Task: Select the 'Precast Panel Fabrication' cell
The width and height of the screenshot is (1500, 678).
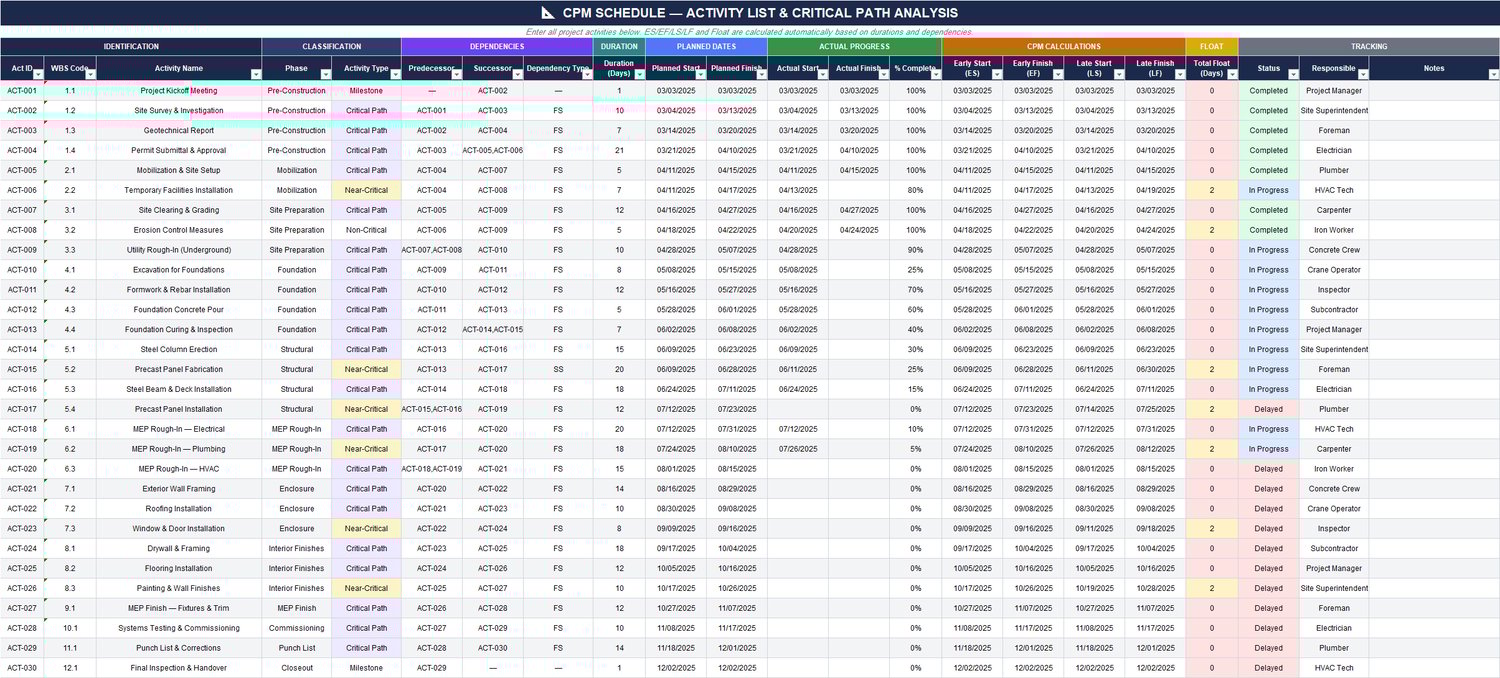Action: click(179, 369)
